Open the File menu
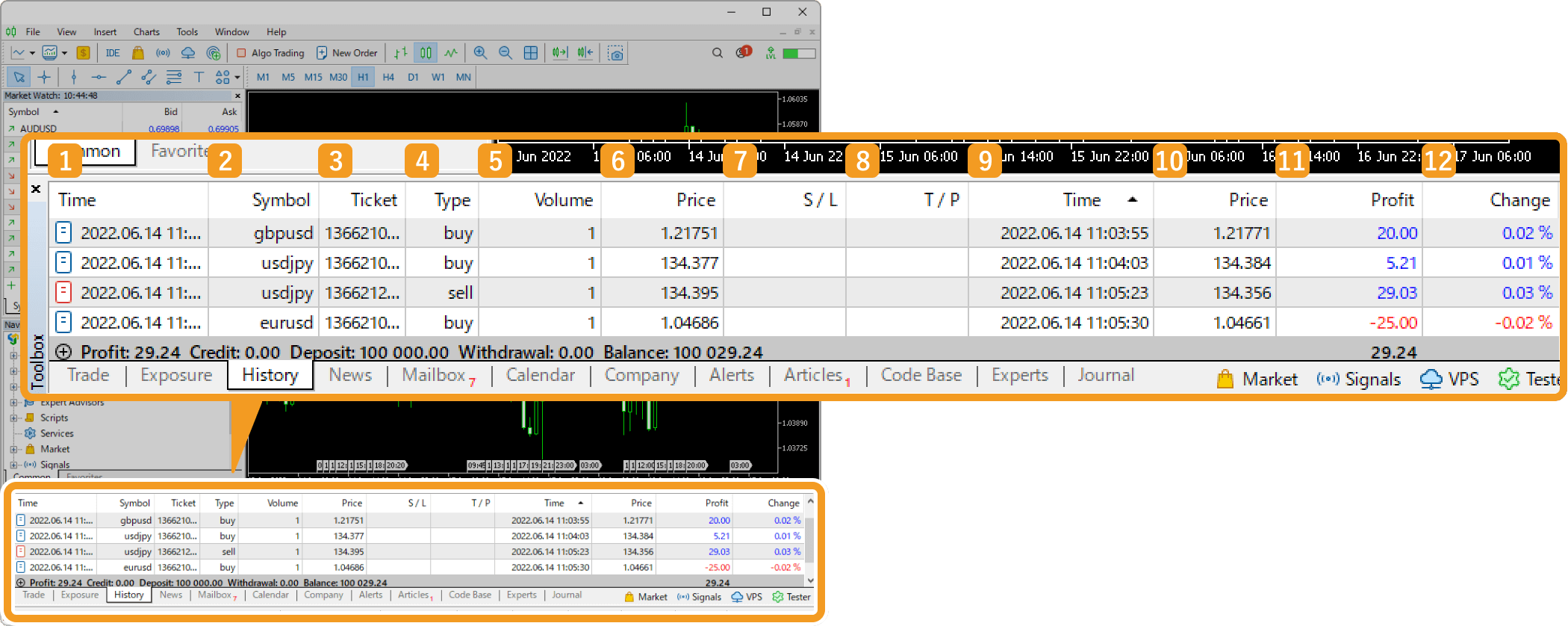Image resolution: width=1568 pixels, height=626 pixels. (x=33, y=32)
